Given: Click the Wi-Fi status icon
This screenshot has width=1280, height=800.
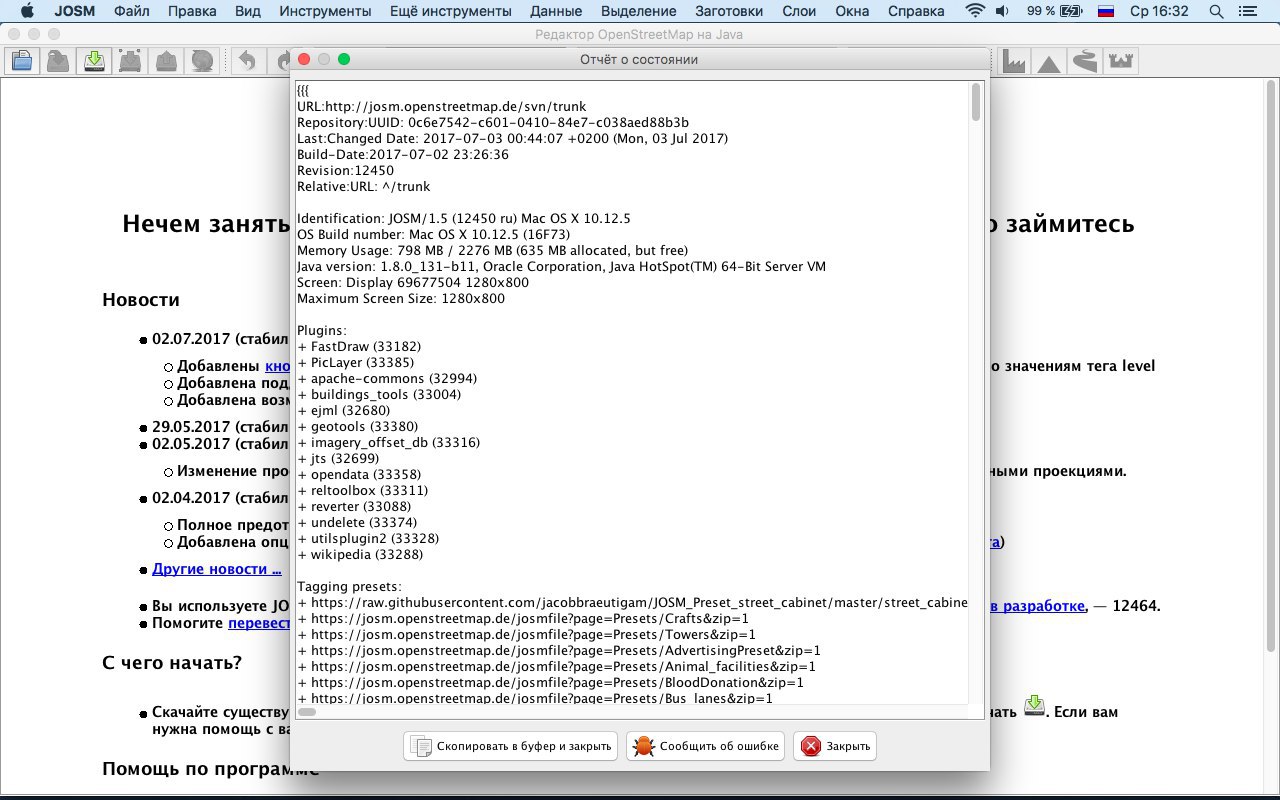Looking at the screenshot, I should point(974,11).
